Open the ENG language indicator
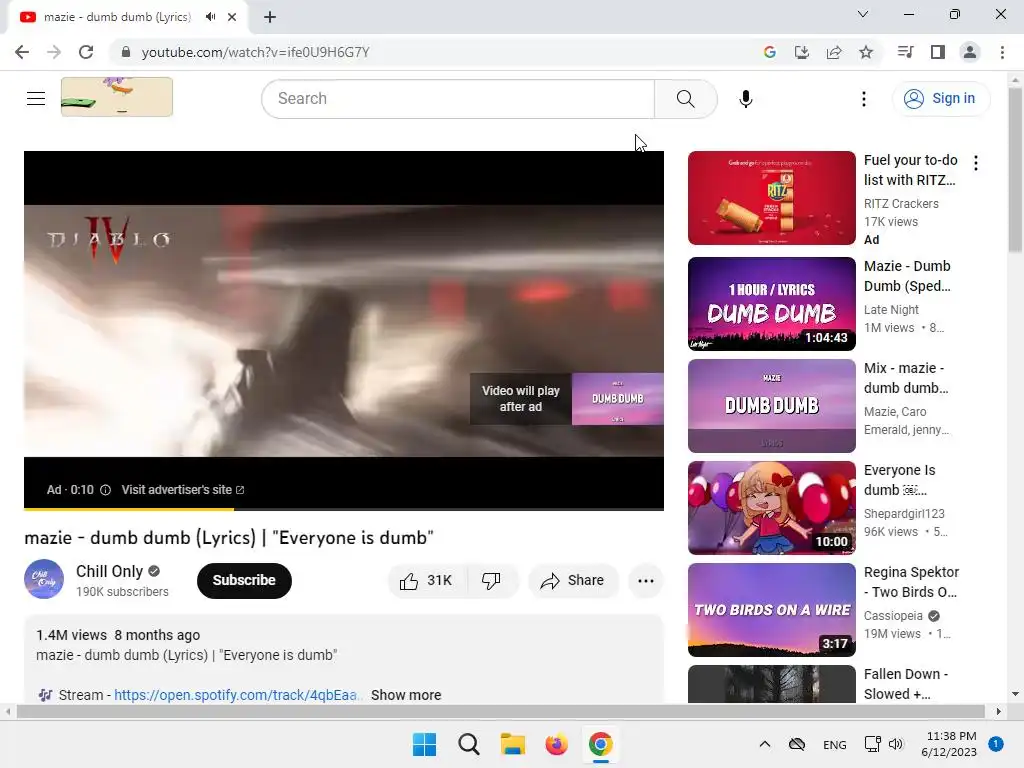 pos(835,744)
